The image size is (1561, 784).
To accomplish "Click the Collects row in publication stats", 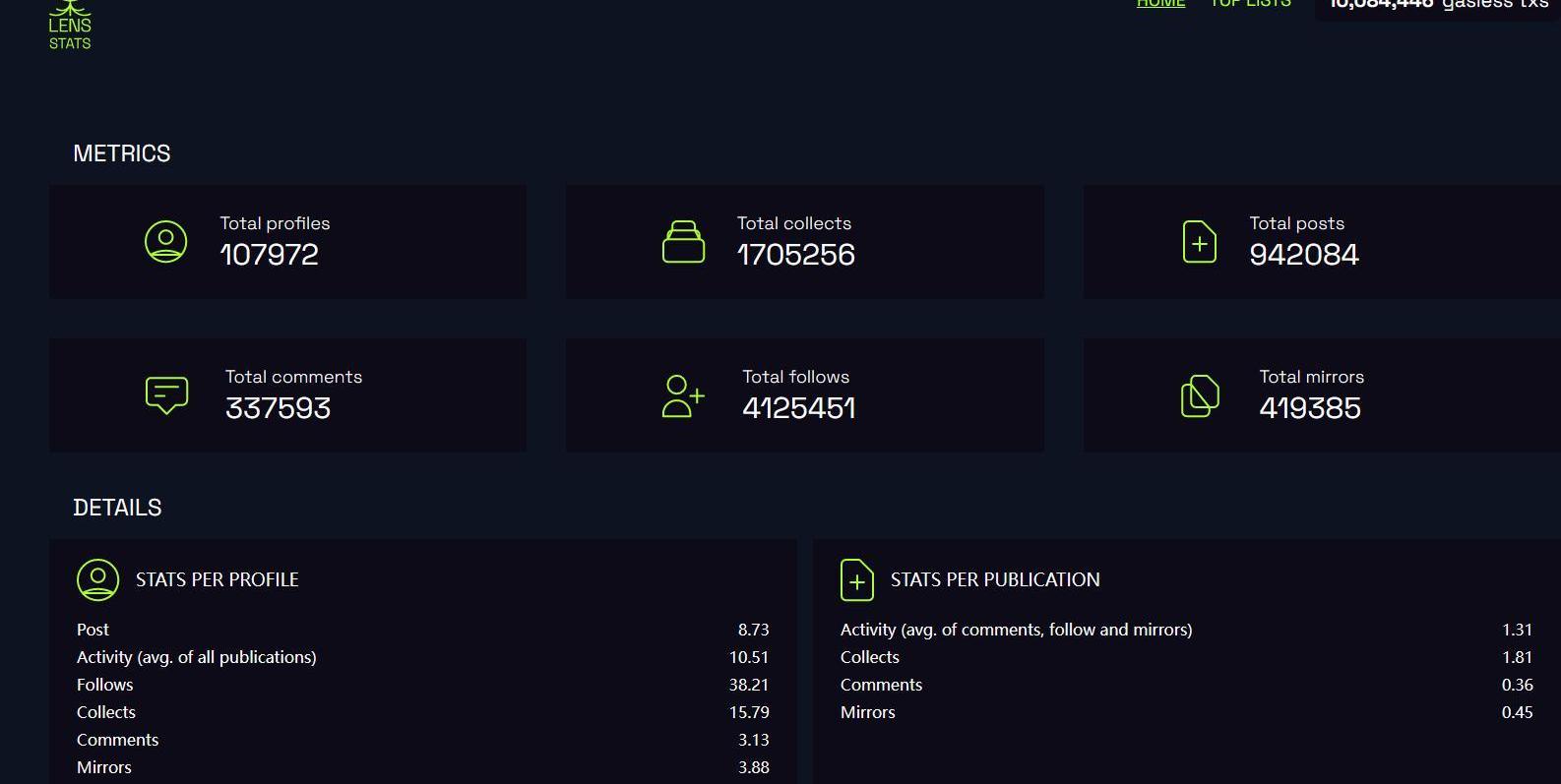I will click(x=870, y=657).
